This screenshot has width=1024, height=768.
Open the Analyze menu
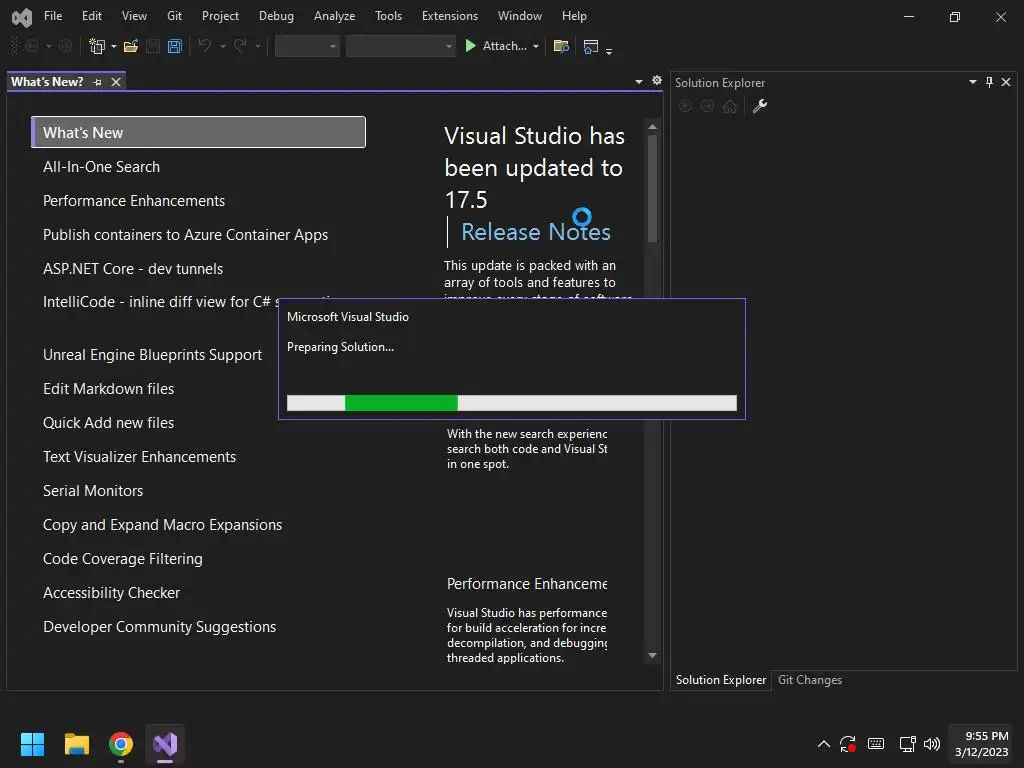click(x=334, y=16)
